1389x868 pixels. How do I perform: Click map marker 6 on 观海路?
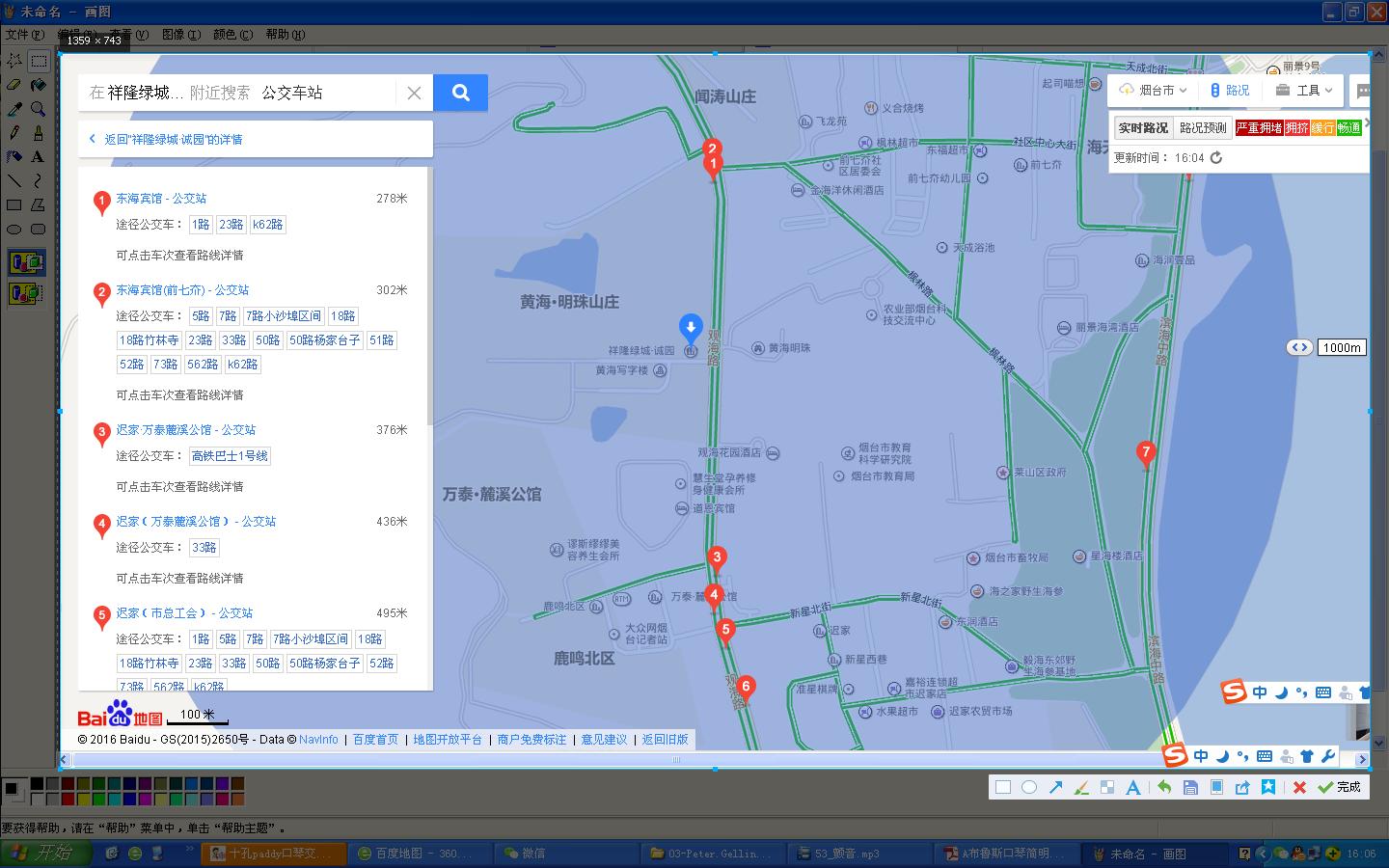coord(745,690)
